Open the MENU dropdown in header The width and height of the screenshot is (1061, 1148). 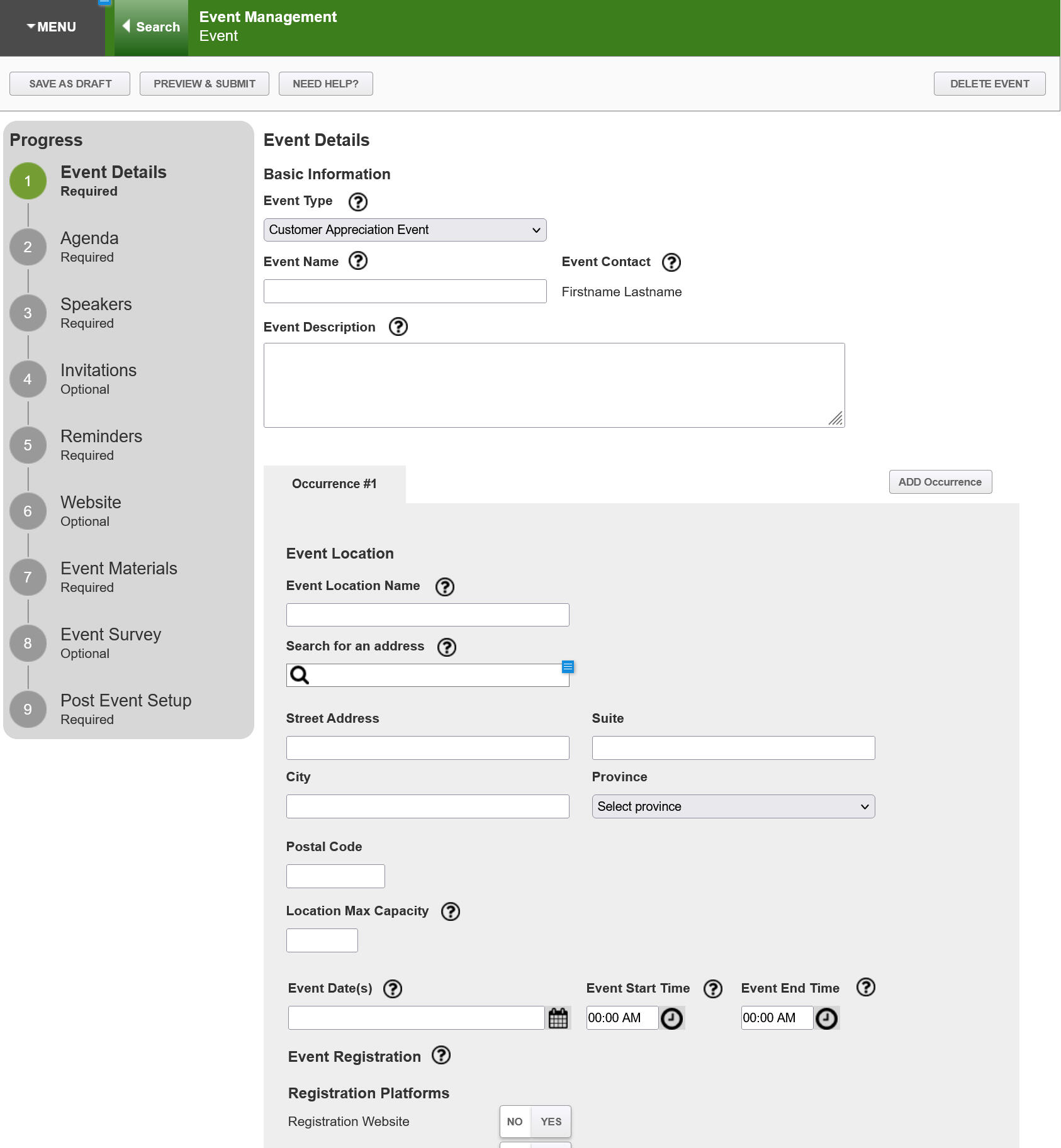[x=52, y=27]
